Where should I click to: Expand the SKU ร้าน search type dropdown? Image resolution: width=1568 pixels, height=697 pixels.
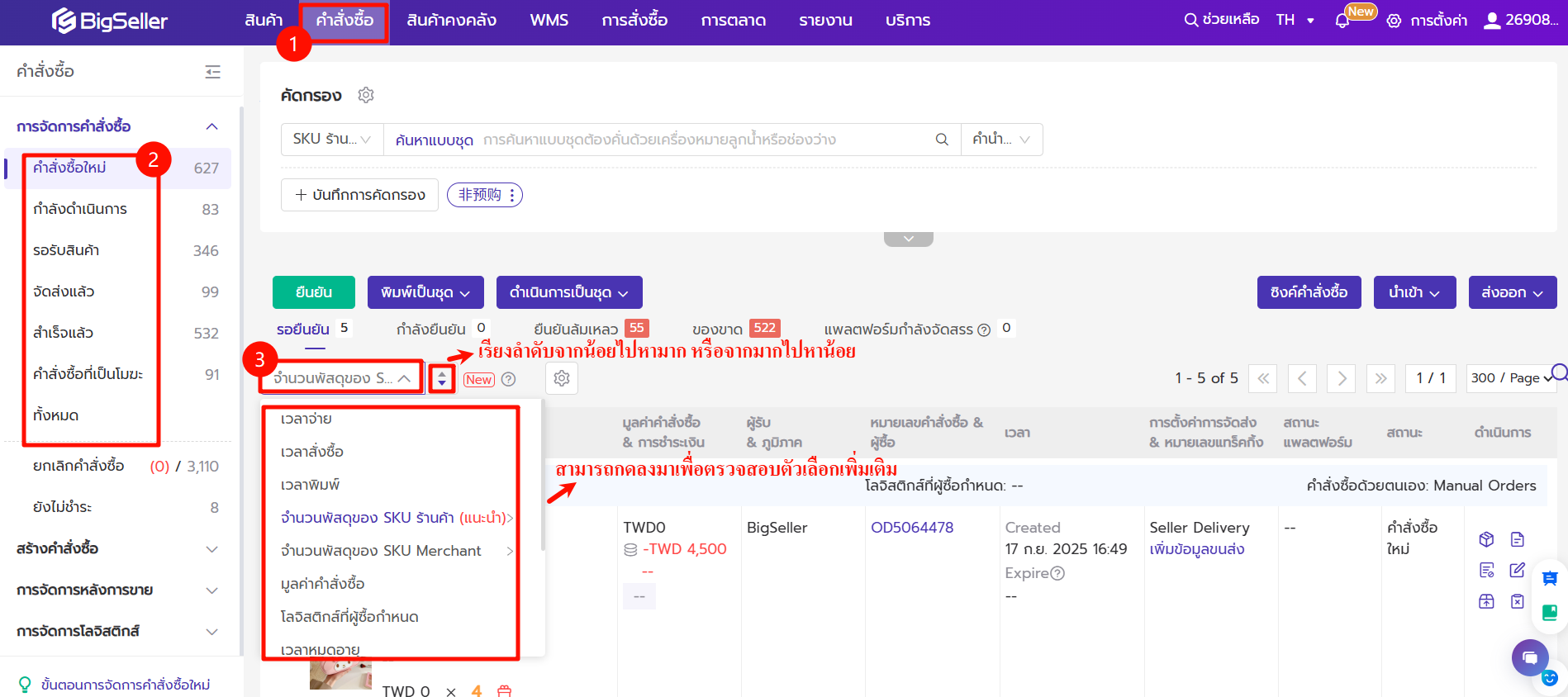[331, 140]
